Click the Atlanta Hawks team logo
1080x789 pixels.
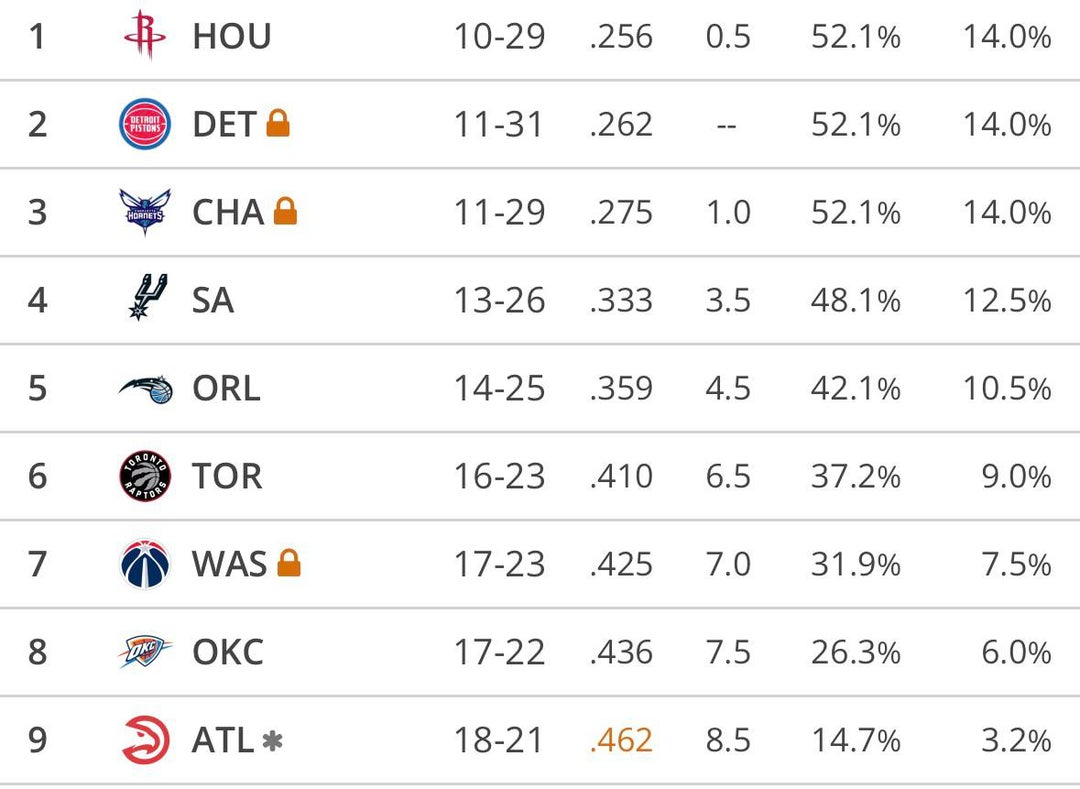coord(145,740)
